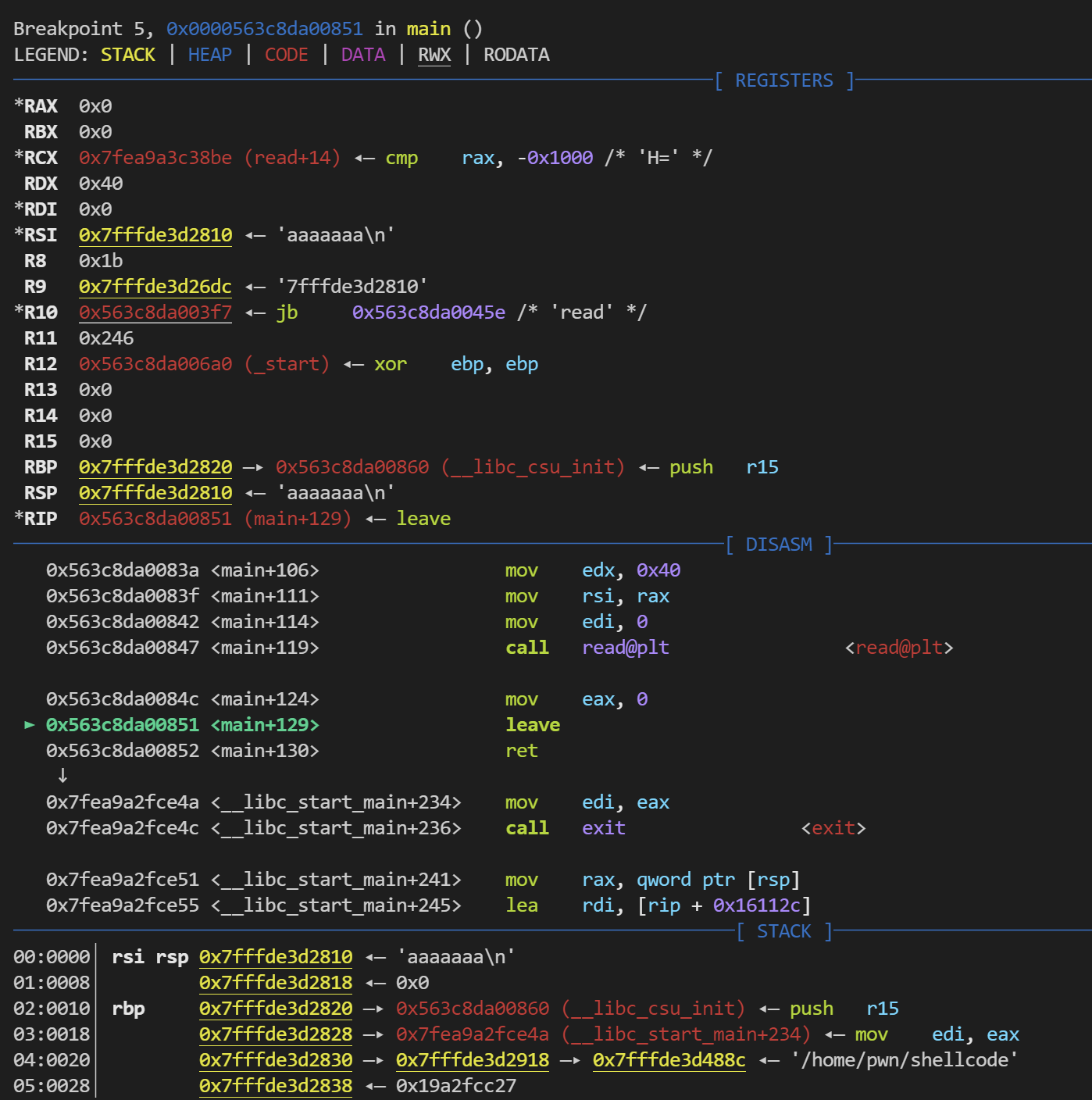This screenshot has width=1092, height=1100.
Task: Click R12 value 0x563c8da006a0 (_start)
Action: pos(205,364)
